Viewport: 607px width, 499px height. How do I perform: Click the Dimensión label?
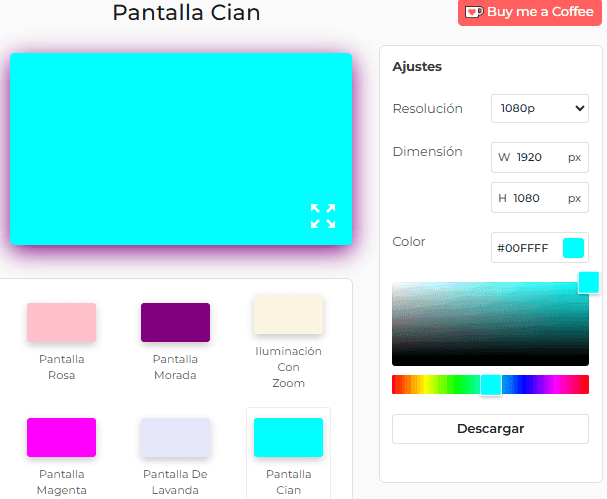(427, 151)
